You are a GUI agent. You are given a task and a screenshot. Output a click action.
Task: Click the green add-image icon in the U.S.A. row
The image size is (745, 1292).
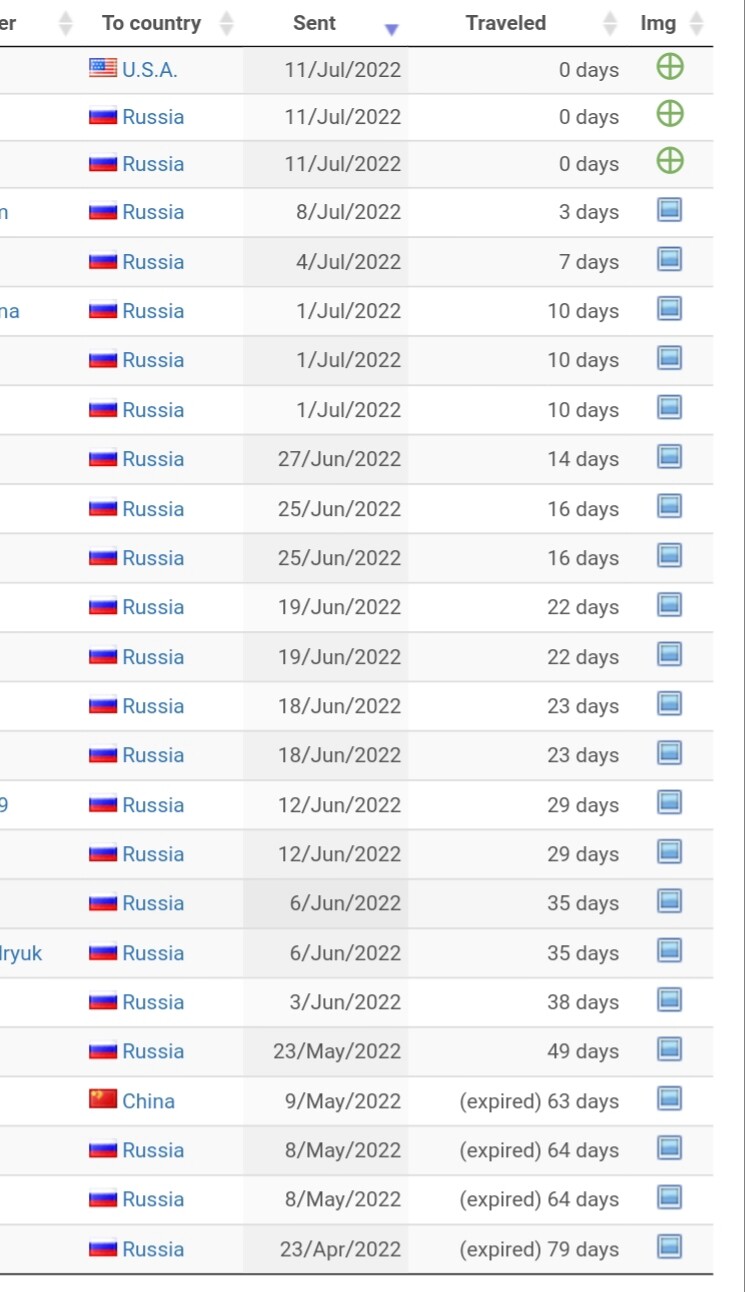670,67
